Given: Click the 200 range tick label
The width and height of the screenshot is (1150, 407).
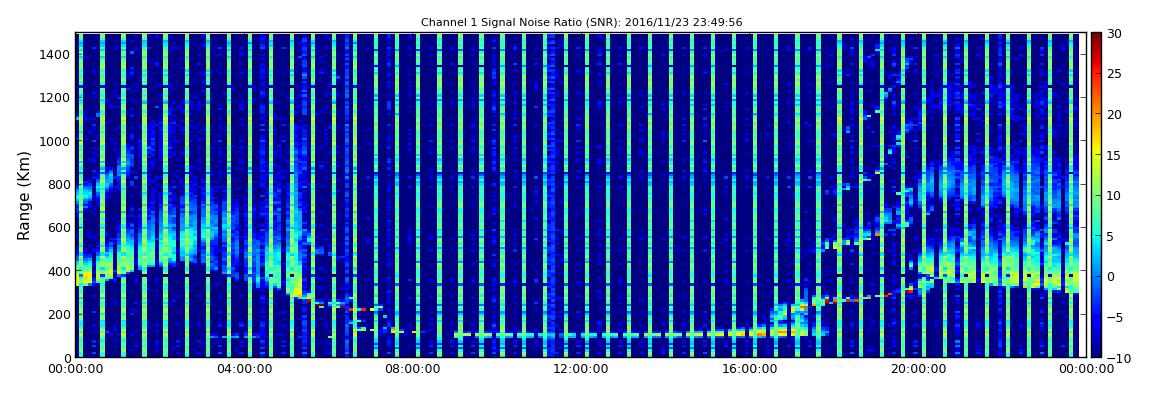Looking at the screenshot, I should 60,315.
